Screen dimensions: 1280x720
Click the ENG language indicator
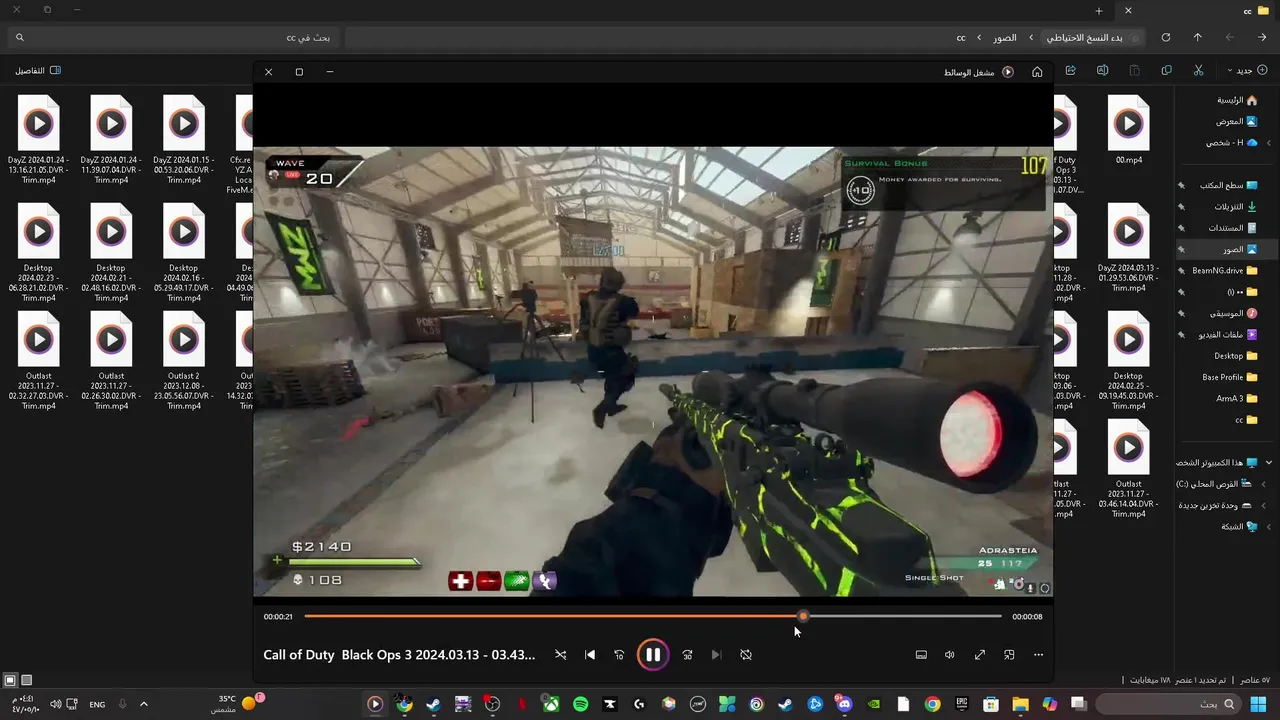97,705
